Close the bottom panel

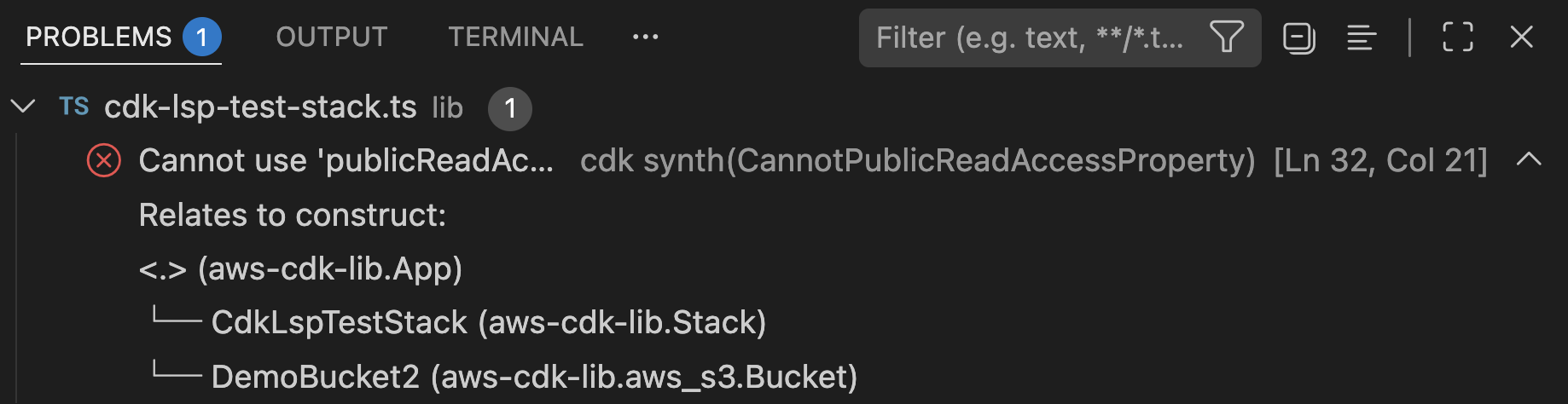(1522, 38)
